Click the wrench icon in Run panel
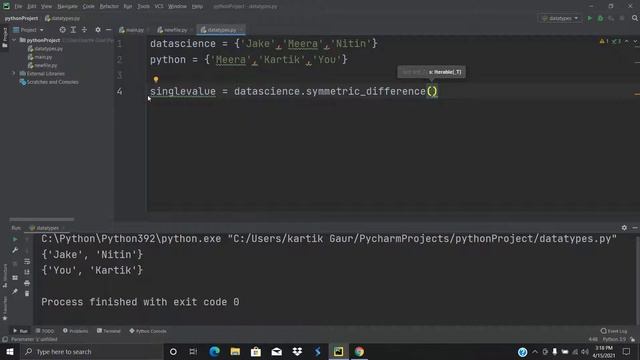Screen dimensions: 640x360 pos(15,250)
